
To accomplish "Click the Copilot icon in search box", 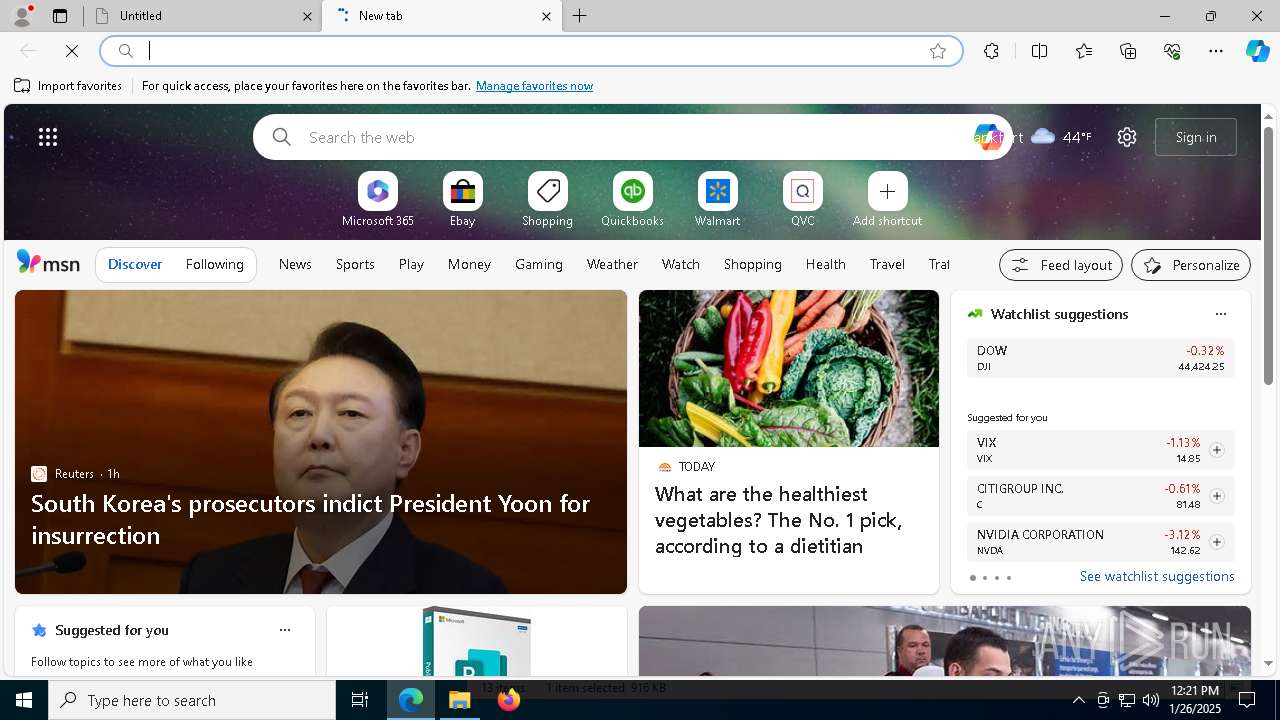I will click(987, 137).
